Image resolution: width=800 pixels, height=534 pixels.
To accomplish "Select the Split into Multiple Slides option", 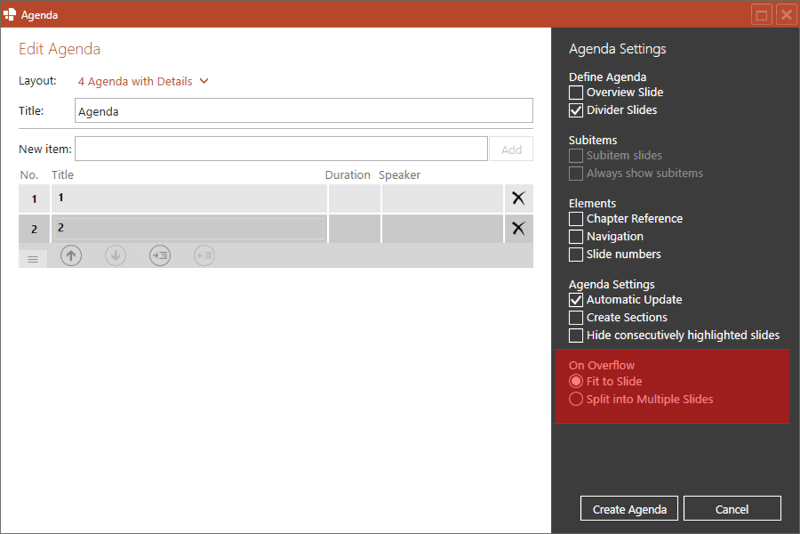I will click(576, 400).
